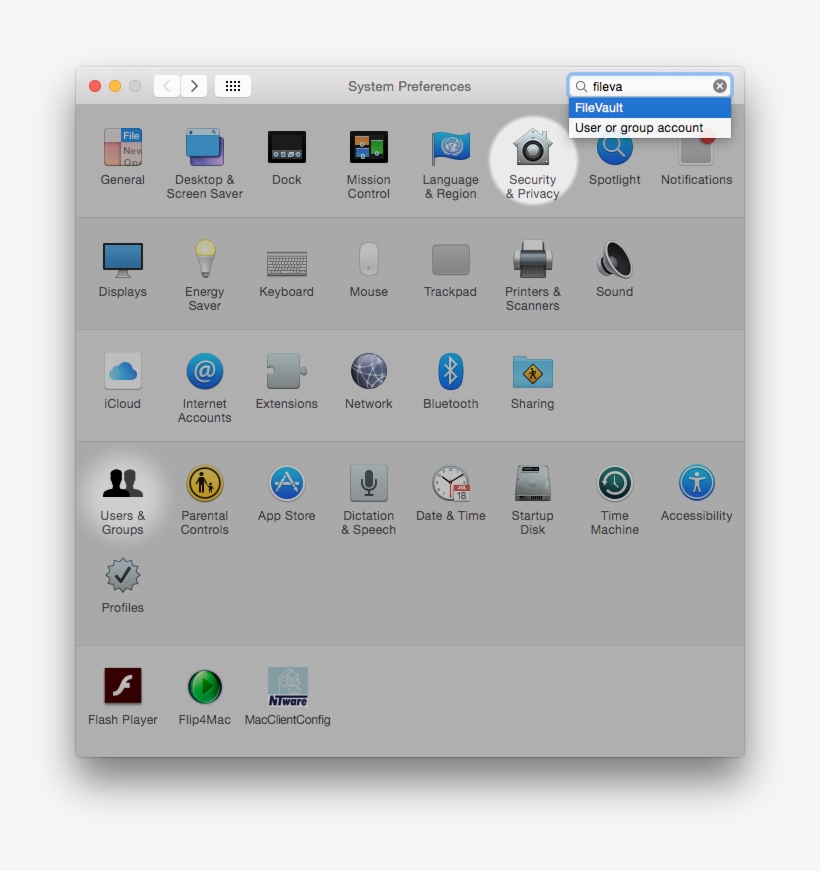The image size is (820, 871).
Task: Open Startup Disk preferences
Action: pyautogui.click(x=531, y=491)
